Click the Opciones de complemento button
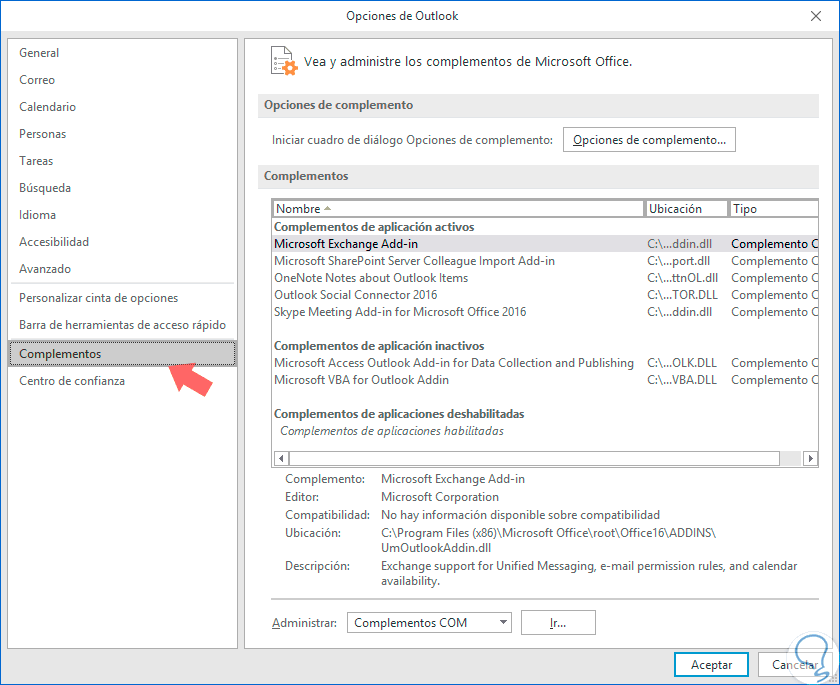840x685 pixels. 649,140
